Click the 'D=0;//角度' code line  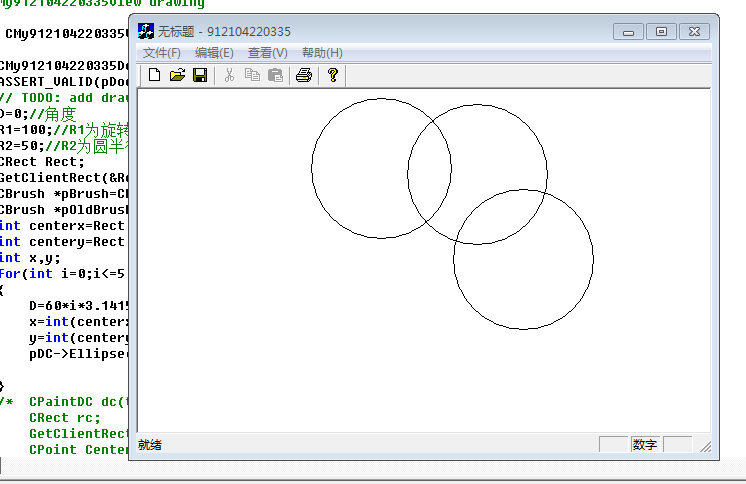point(38,114)
